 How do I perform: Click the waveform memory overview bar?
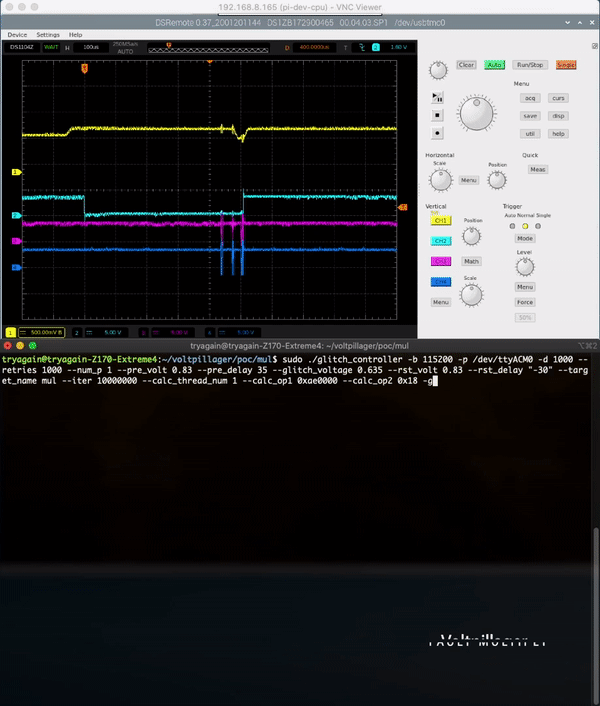tap(208, 50)
